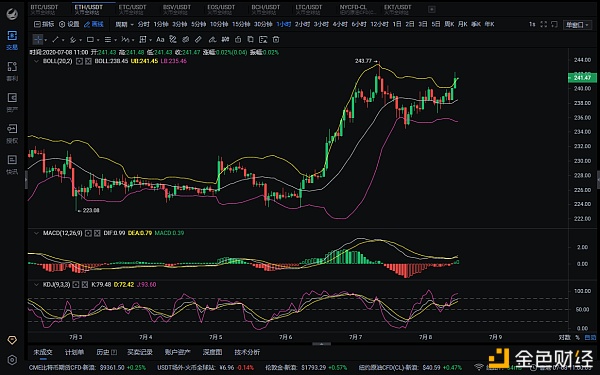
Task: Select the 4小时 timeframe
Action: pos(340,24)
